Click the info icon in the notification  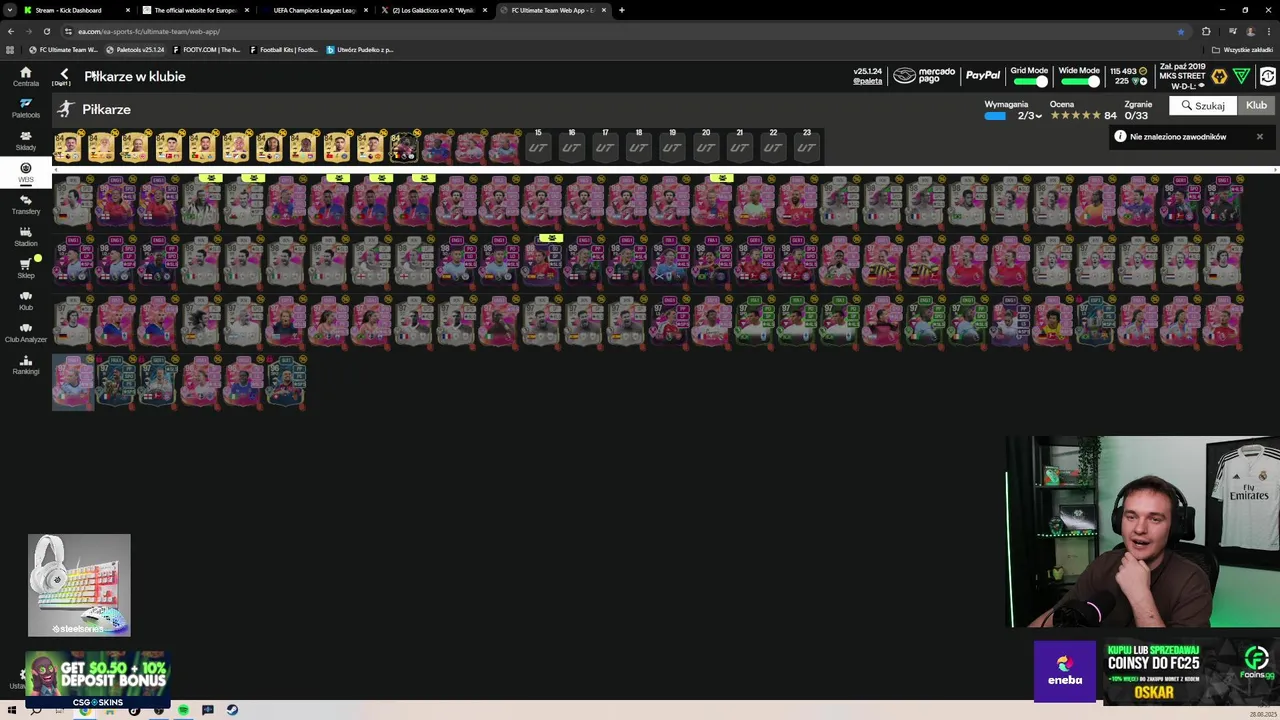(x=1120, y=136)
